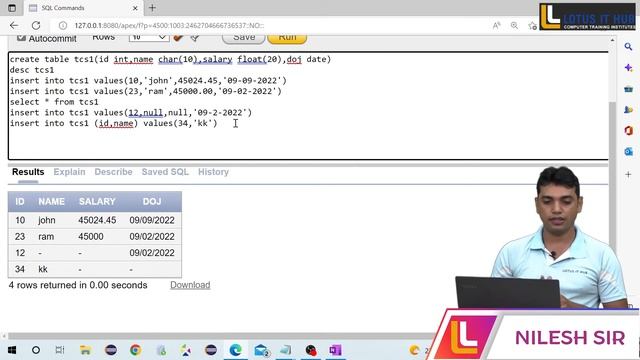
Task: Go back in the browser
Action: pos(14,25)
